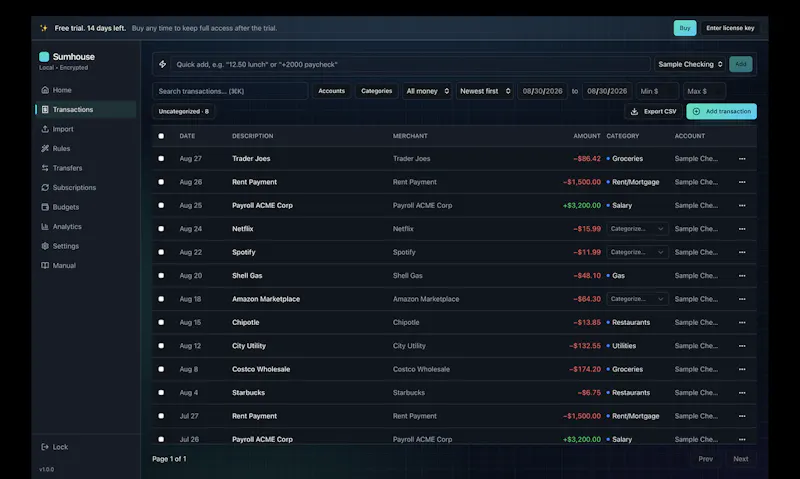Click the quick add lightning bolt icon
The width and height of the screenshot is (800, 479).
coord(162,64)
